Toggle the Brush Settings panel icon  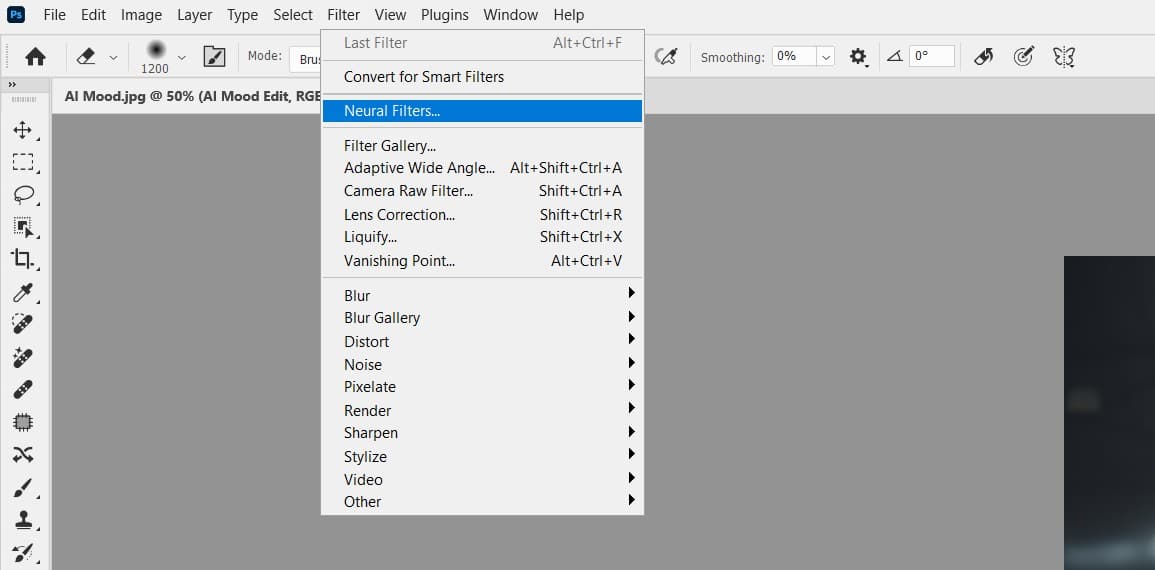[x=214, y=57]
